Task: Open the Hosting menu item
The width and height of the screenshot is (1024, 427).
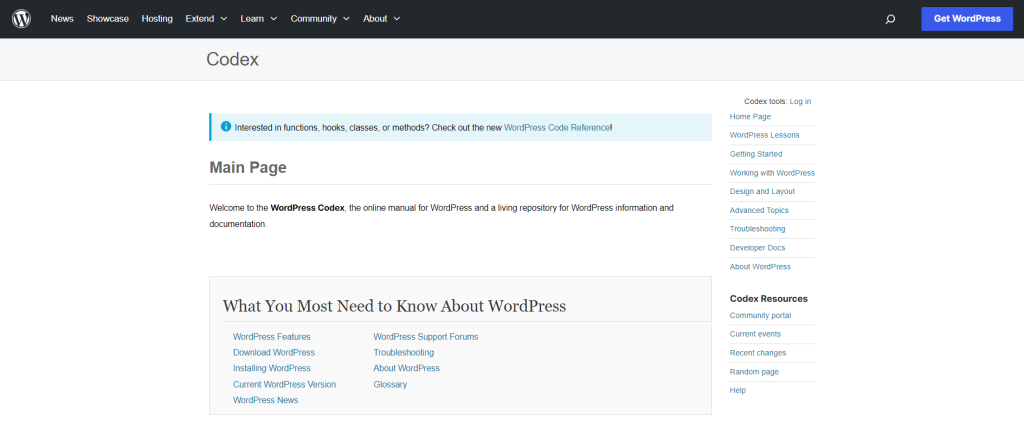Action: (x=157, y=19)
